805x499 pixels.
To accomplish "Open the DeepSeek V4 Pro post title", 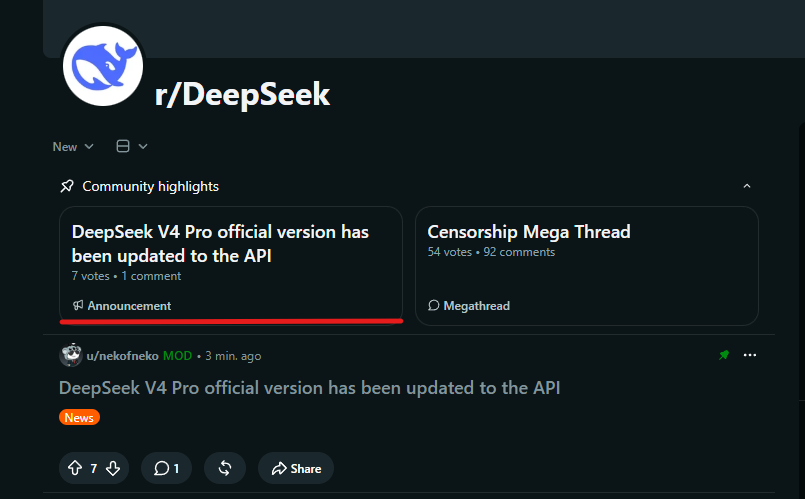I will click(x=309, y=388).
